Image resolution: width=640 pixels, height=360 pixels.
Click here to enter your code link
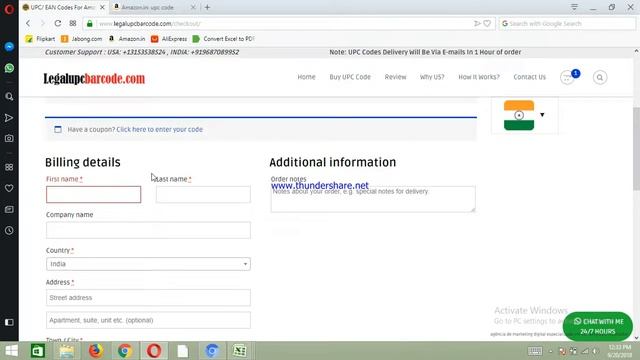point(160,129)
